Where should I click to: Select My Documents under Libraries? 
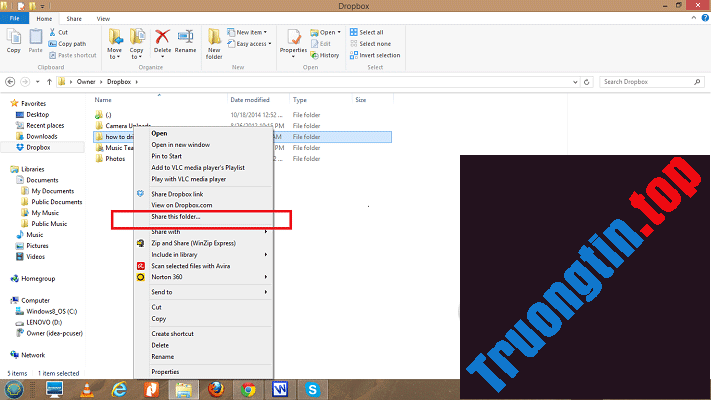(52, 191)
